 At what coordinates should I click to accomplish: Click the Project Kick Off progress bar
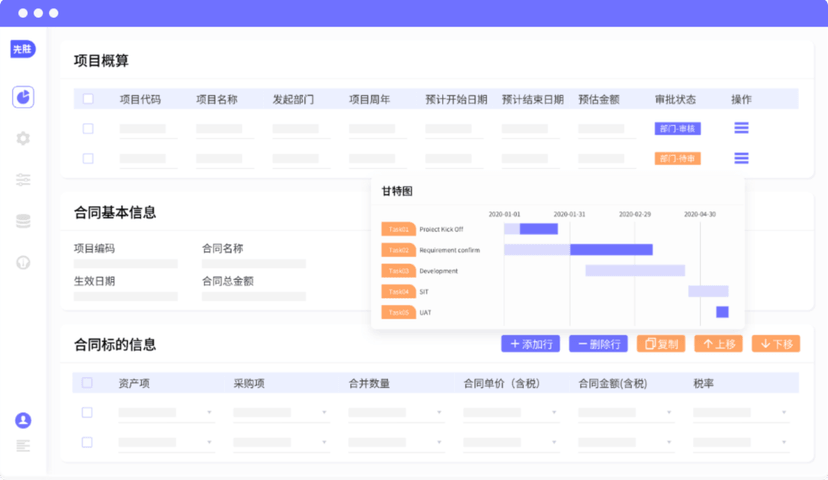pyautogui.click(x=531, y=229)
